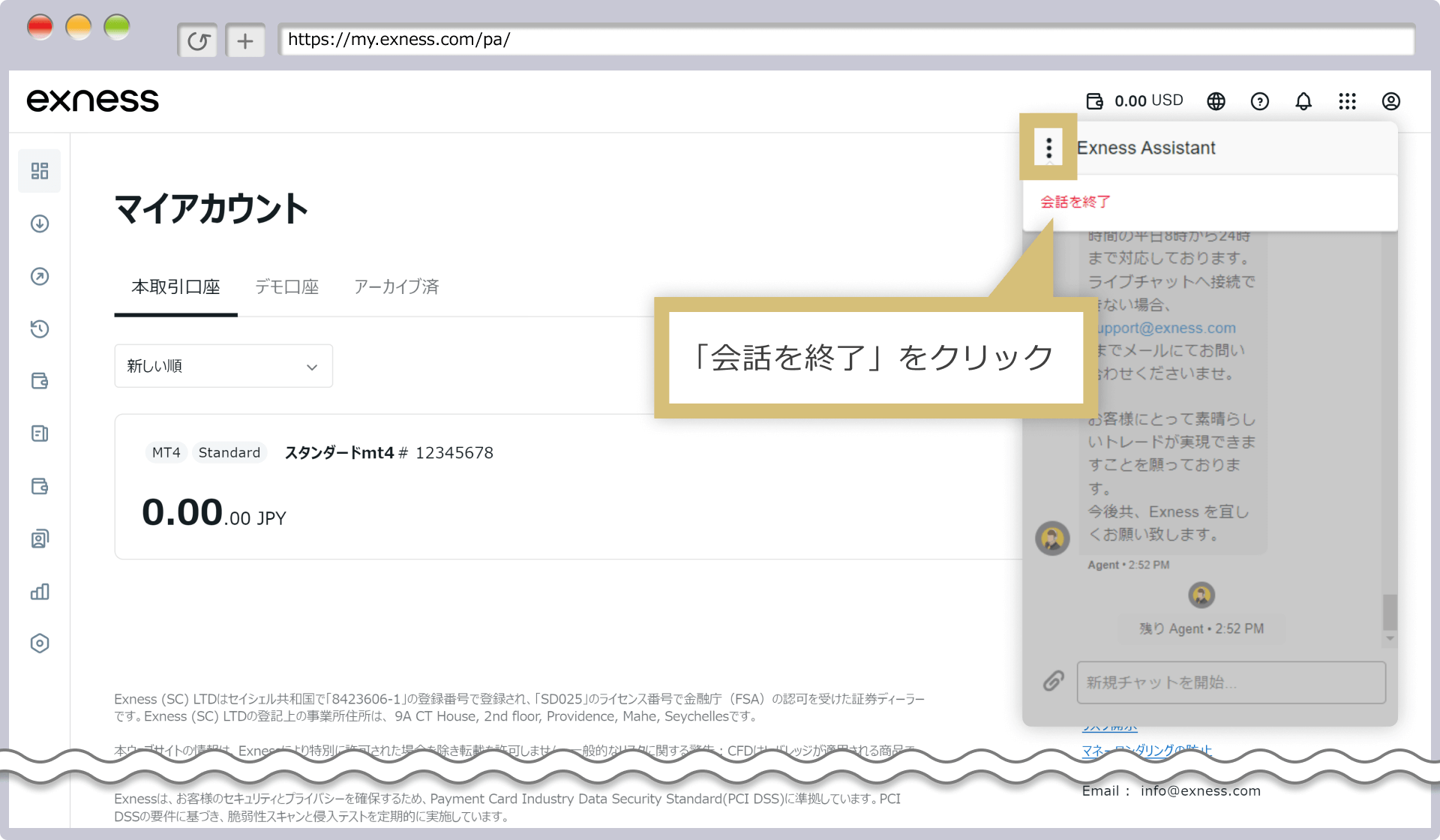
Task: Open the notifications bell icon
Action: (x=1303, y=100)
